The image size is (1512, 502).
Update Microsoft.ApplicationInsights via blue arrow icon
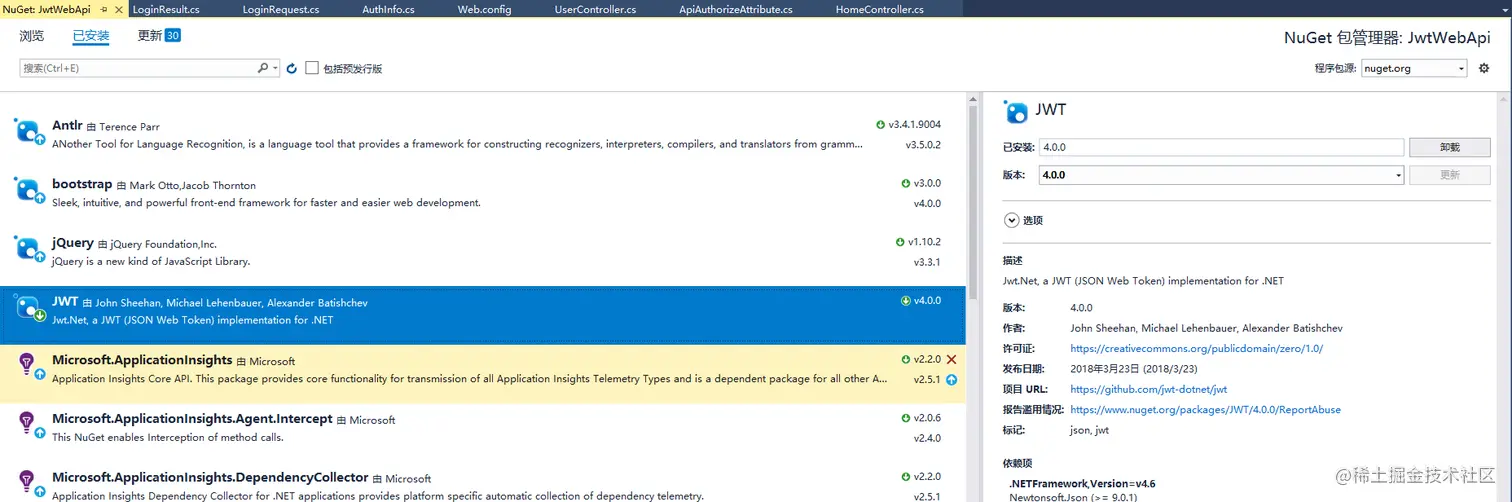[x=951, y=380]
